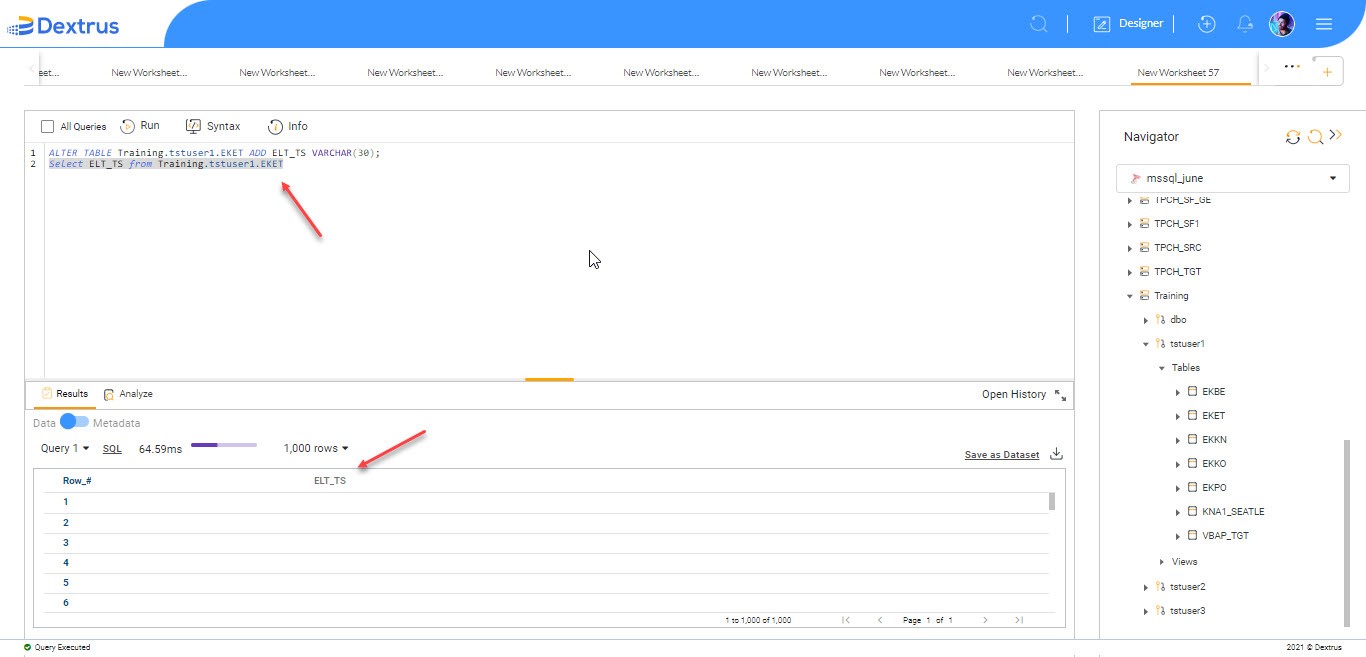Click the Designer pencil icon
The width and height of the screenshot is (1366, 657).
point(1102,24)
